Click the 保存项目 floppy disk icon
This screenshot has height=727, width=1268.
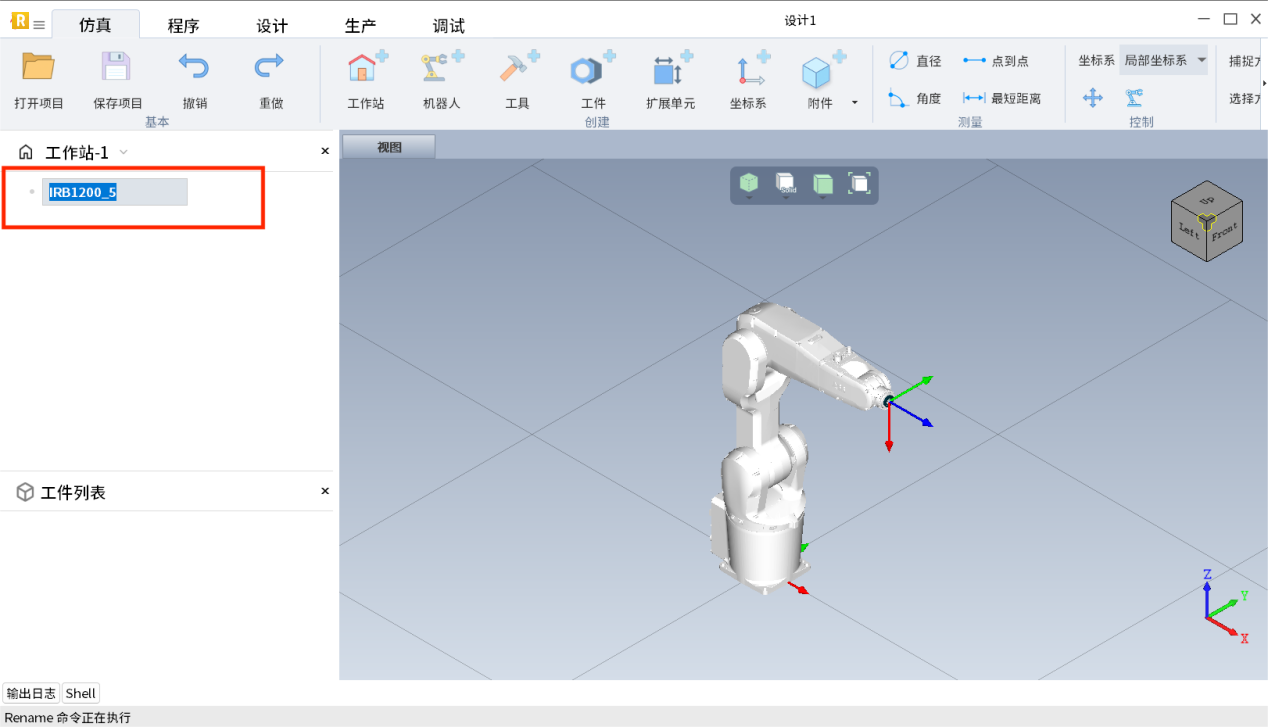pos(117,67)
